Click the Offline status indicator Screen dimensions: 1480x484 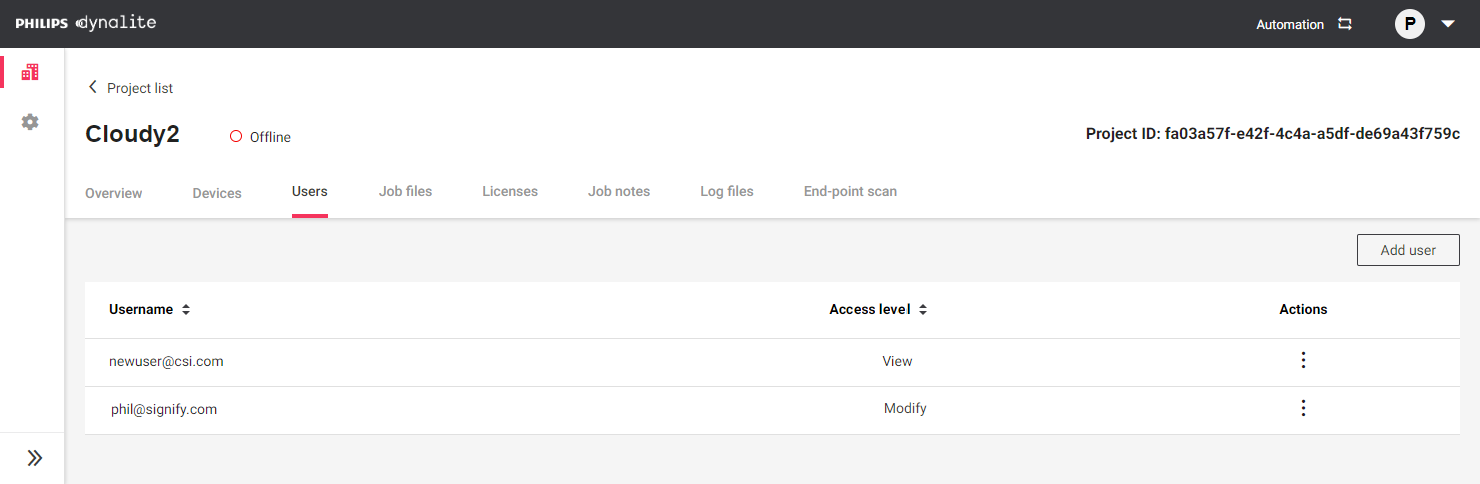coord(260,137)
